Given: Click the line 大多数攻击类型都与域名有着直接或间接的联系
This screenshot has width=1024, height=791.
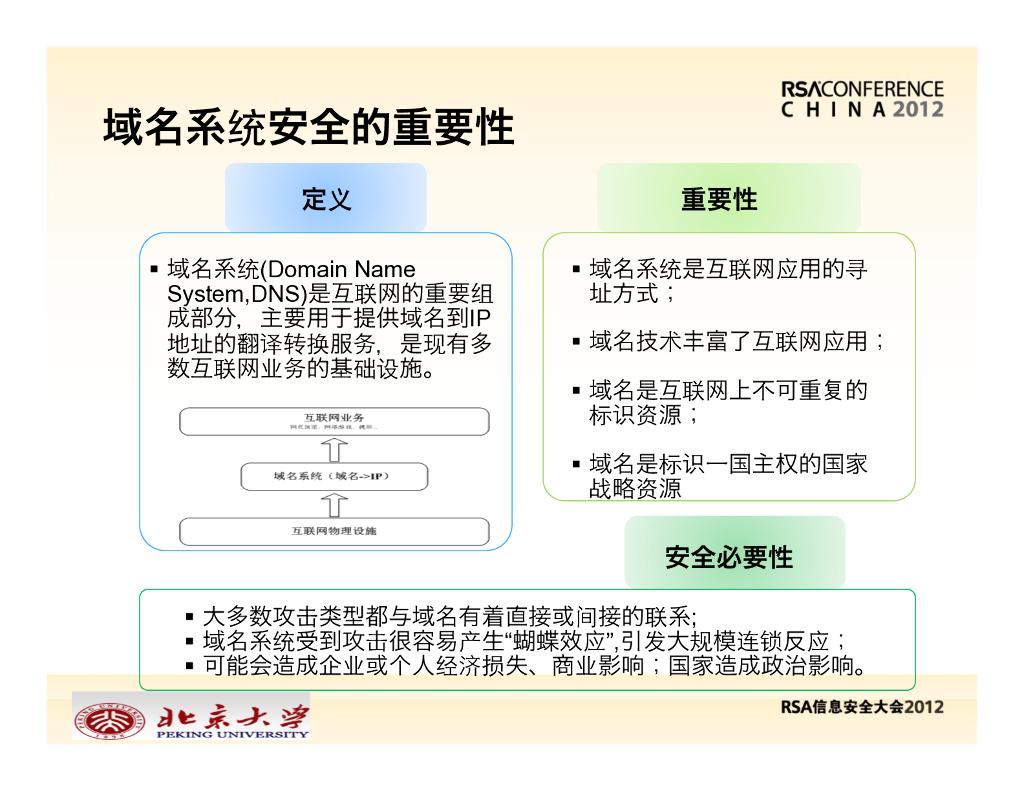Looking at the screenshot, I should pos(450,616).
